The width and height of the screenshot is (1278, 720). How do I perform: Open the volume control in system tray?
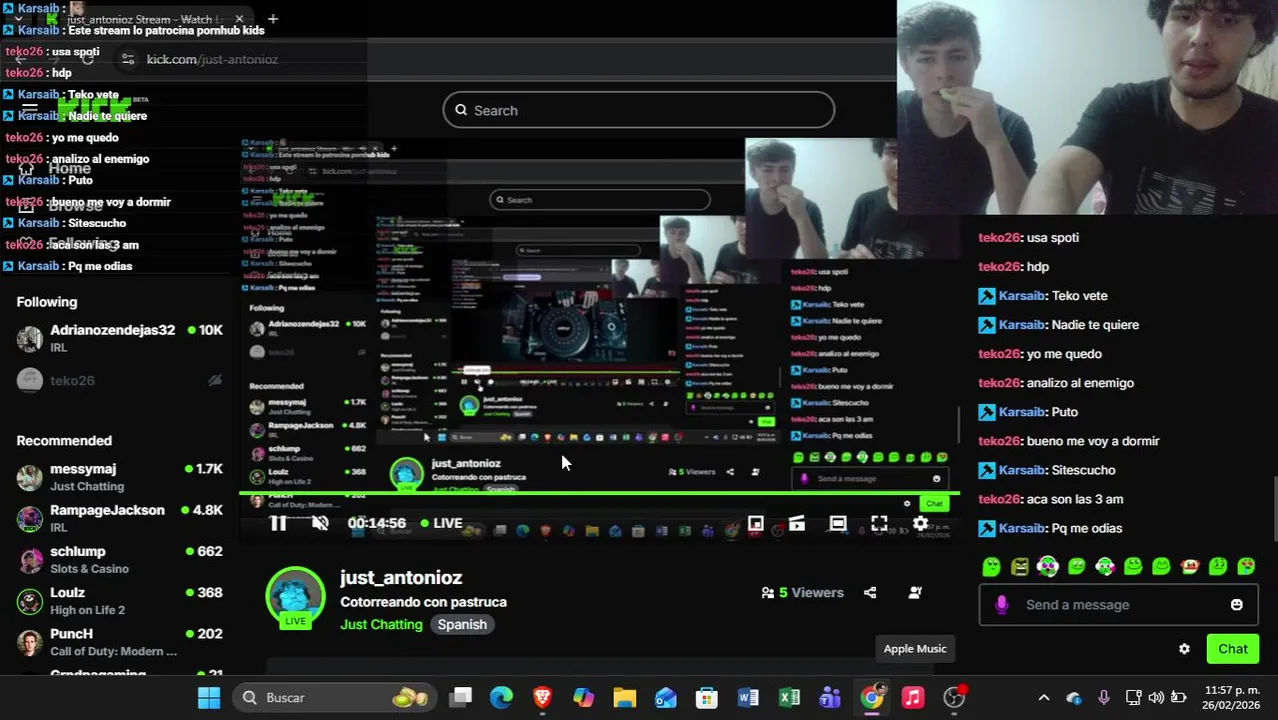[x=1156, y=698]
